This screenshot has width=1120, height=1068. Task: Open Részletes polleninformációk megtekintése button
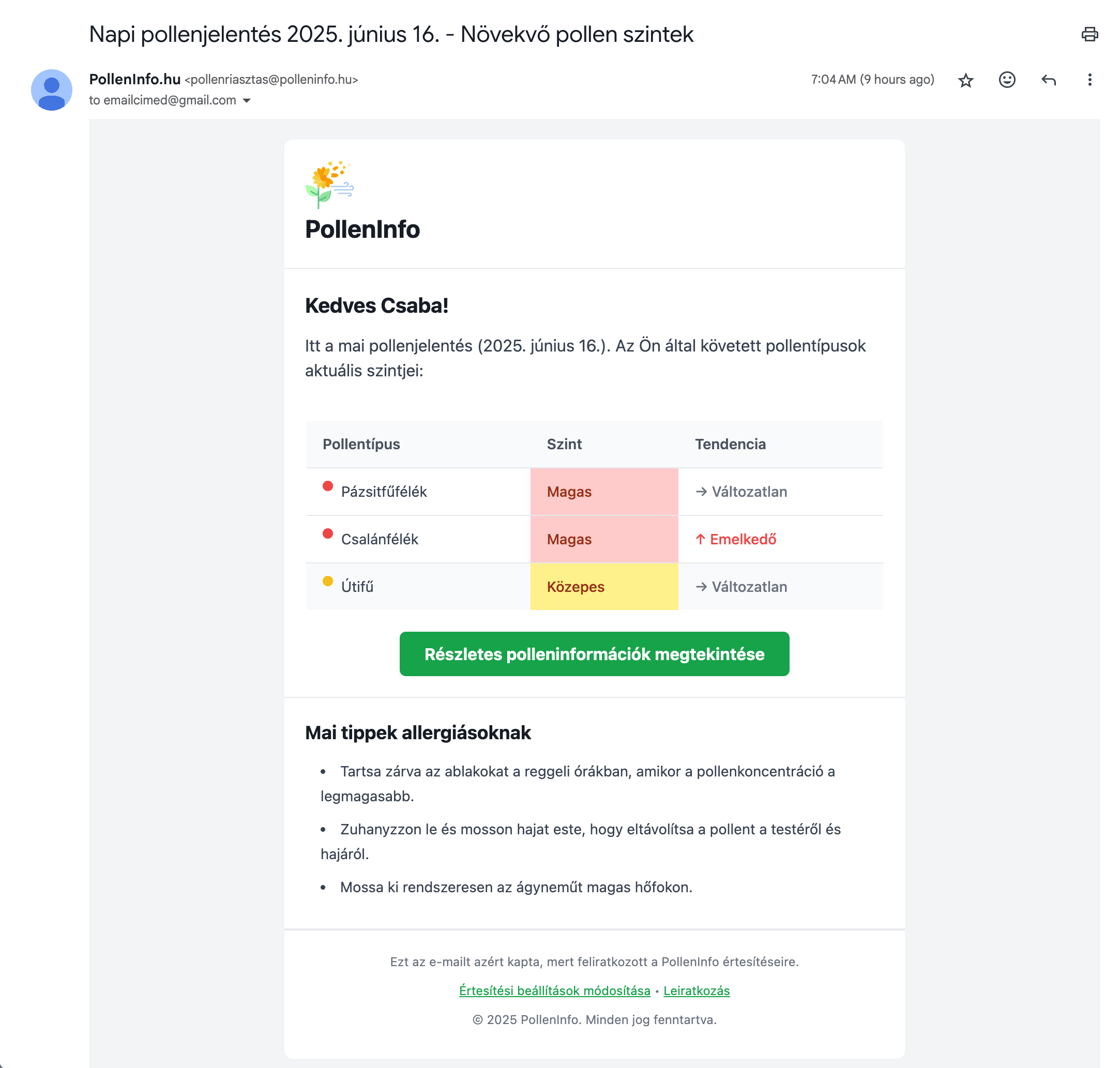coord(594,653)
